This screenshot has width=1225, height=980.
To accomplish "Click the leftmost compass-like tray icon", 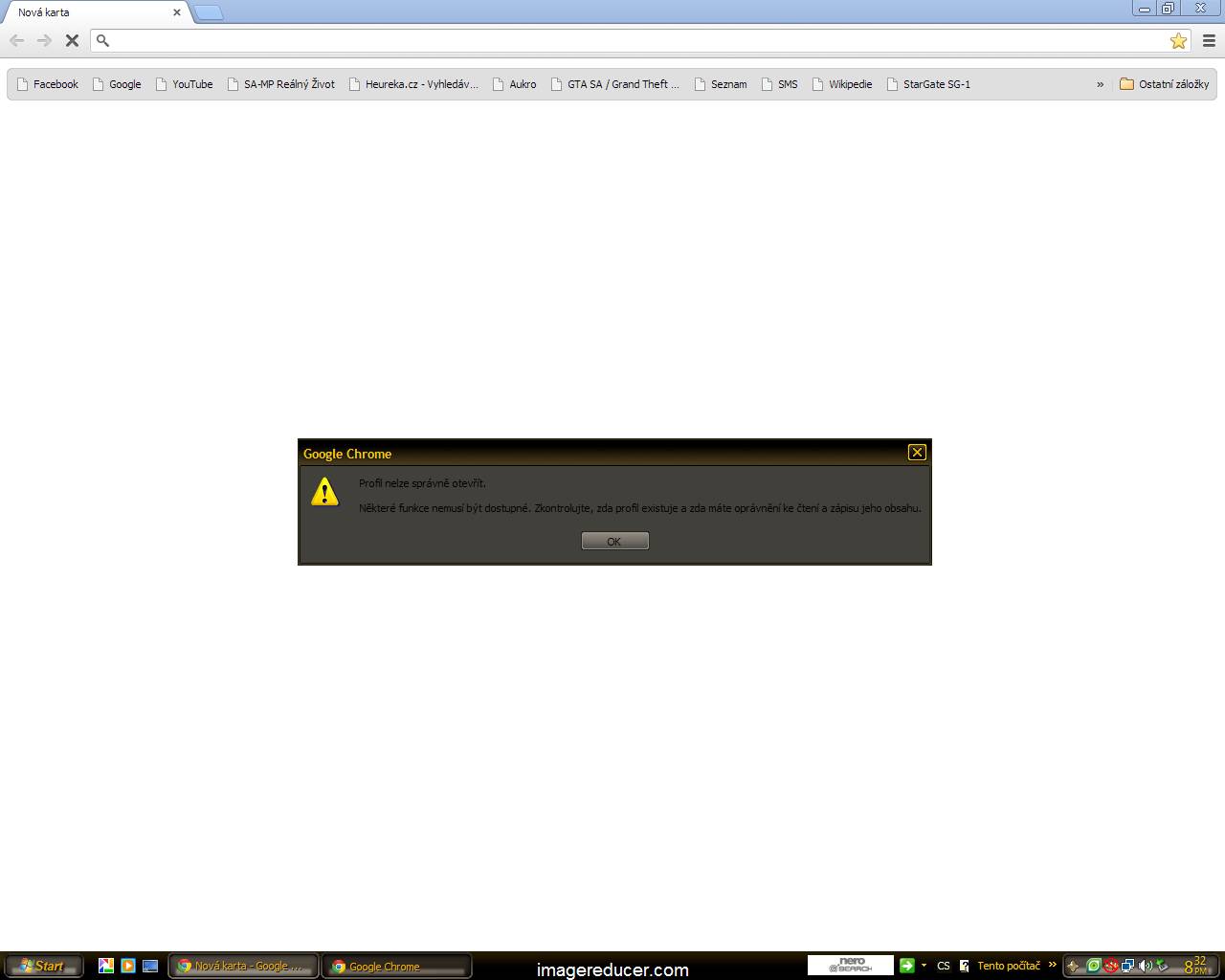I will pyautogui.click(x=1074, y=966).
